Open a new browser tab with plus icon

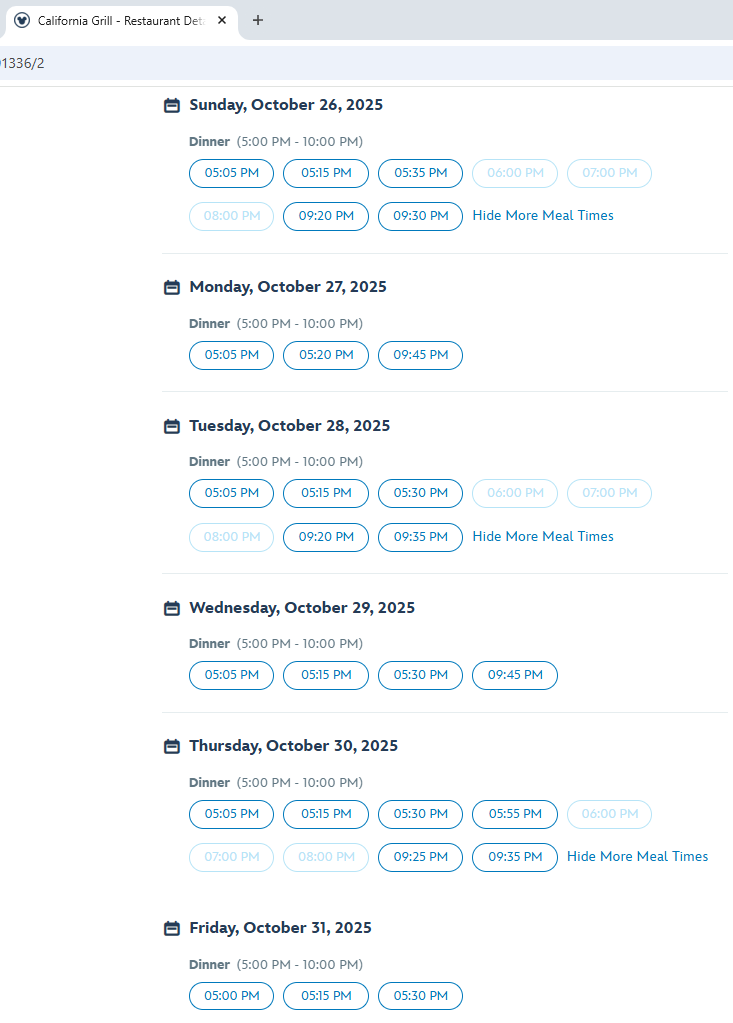[258, 20]
